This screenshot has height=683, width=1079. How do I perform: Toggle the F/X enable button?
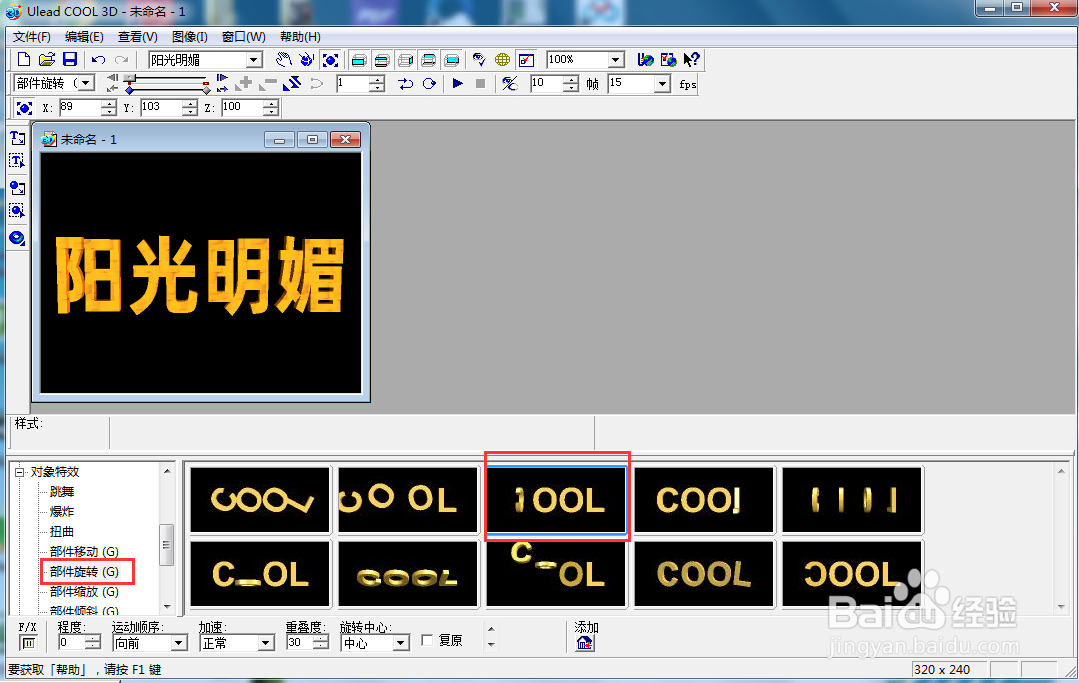(28, 643)
